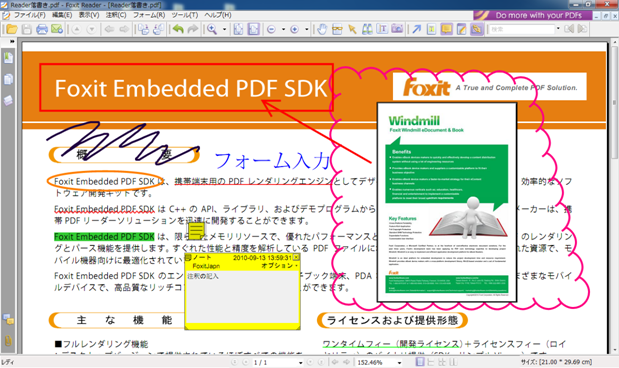
Task: Click the rotate pages right icon
Action: (158, 29)
